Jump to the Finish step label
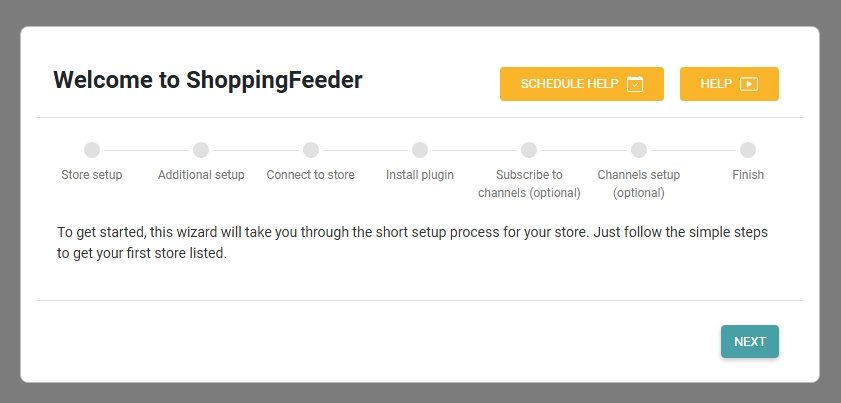This screenshot has height=403, width=841. click(x=748, y=175)
